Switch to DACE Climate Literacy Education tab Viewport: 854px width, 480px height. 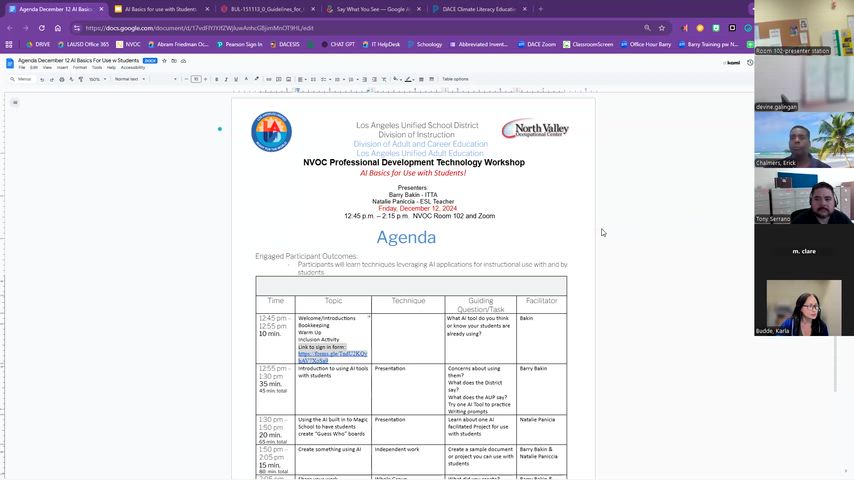click(x=479, y=9)
